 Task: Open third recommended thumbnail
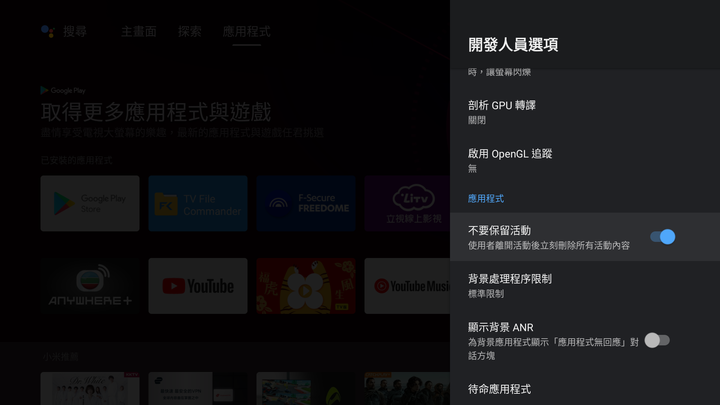point(306,388)
